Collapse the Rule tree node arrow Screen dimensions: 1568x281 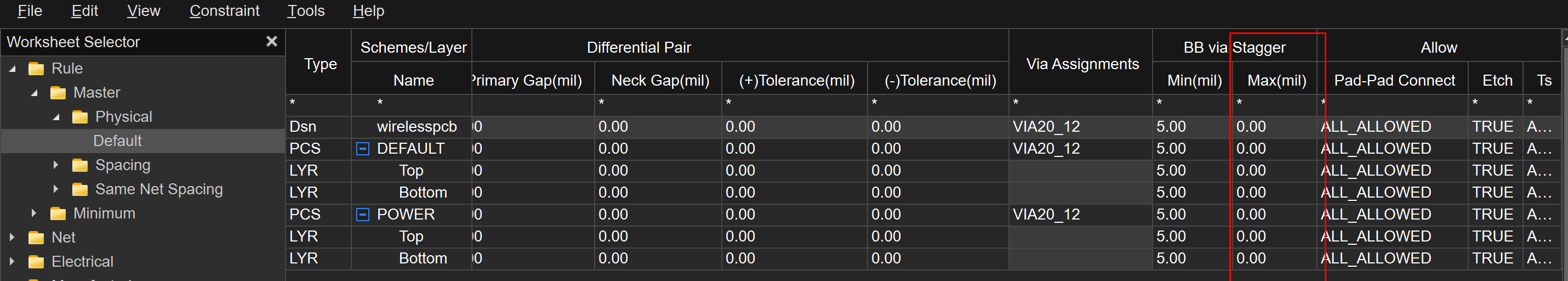[12, 69]
